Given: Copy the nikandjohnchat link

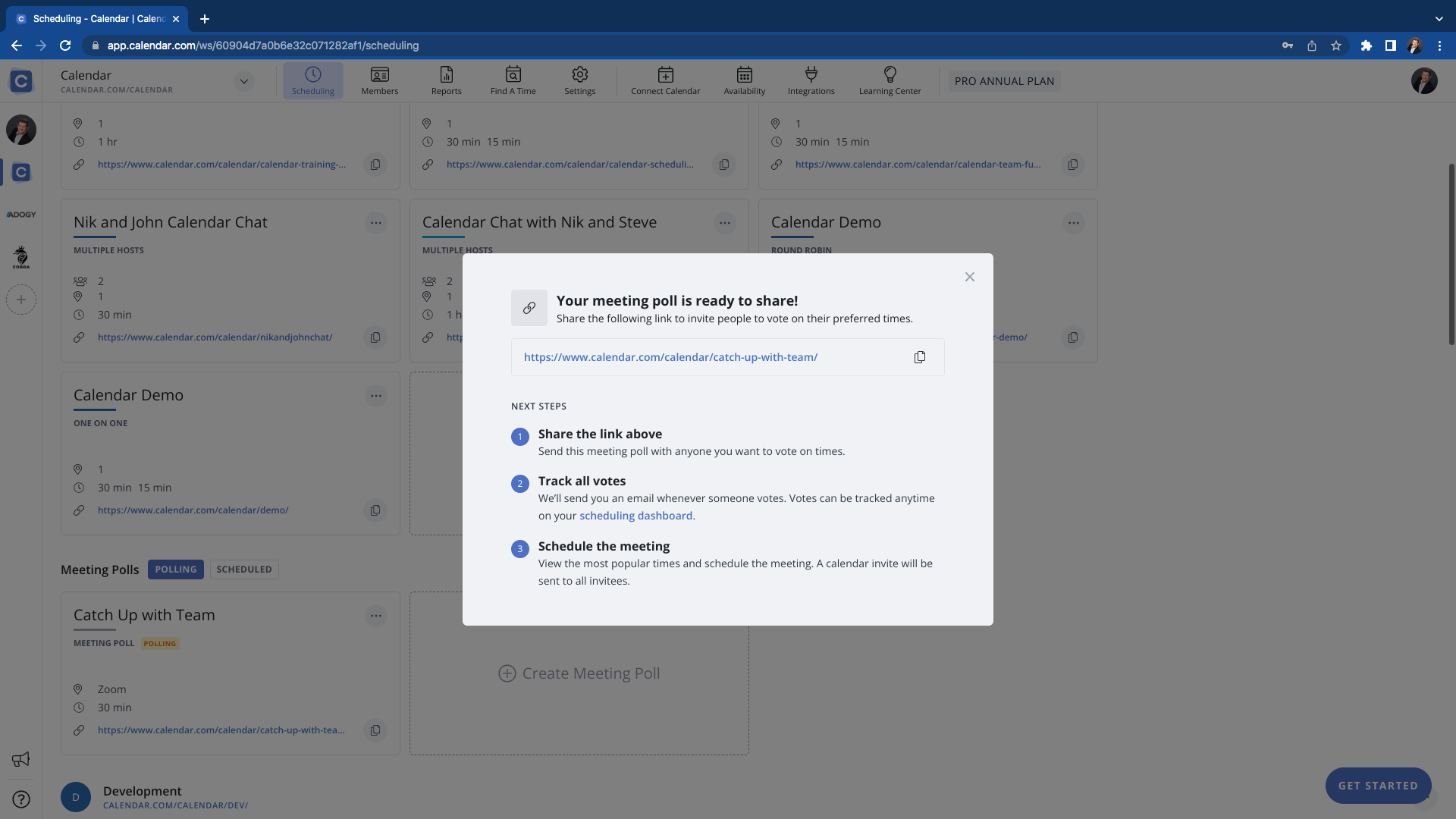Looking at the screenshot, I should pyautogui.click(x=375, y=337).
